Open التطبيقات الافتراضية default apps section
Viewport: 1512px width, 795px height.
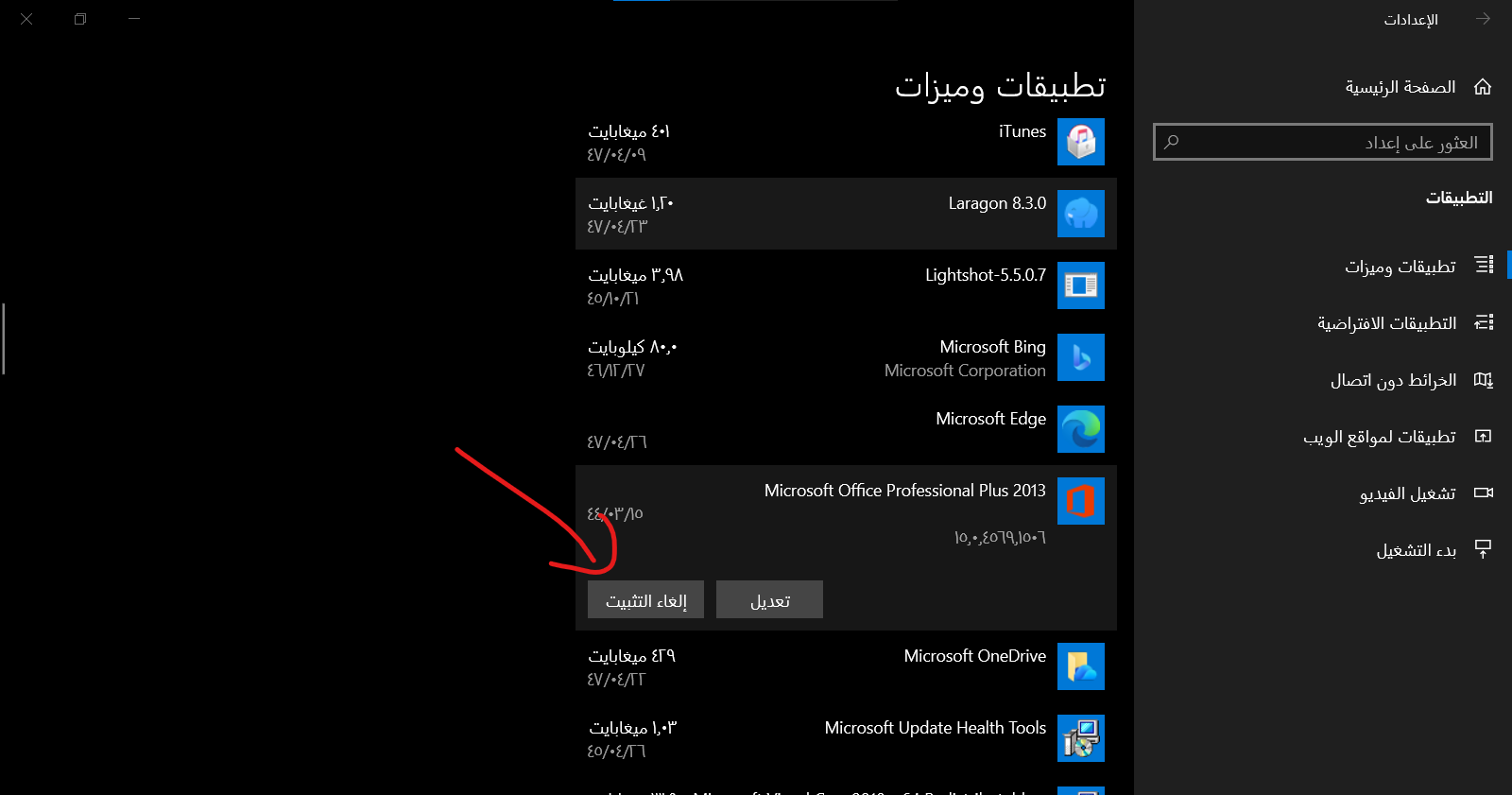[1387, 323]
